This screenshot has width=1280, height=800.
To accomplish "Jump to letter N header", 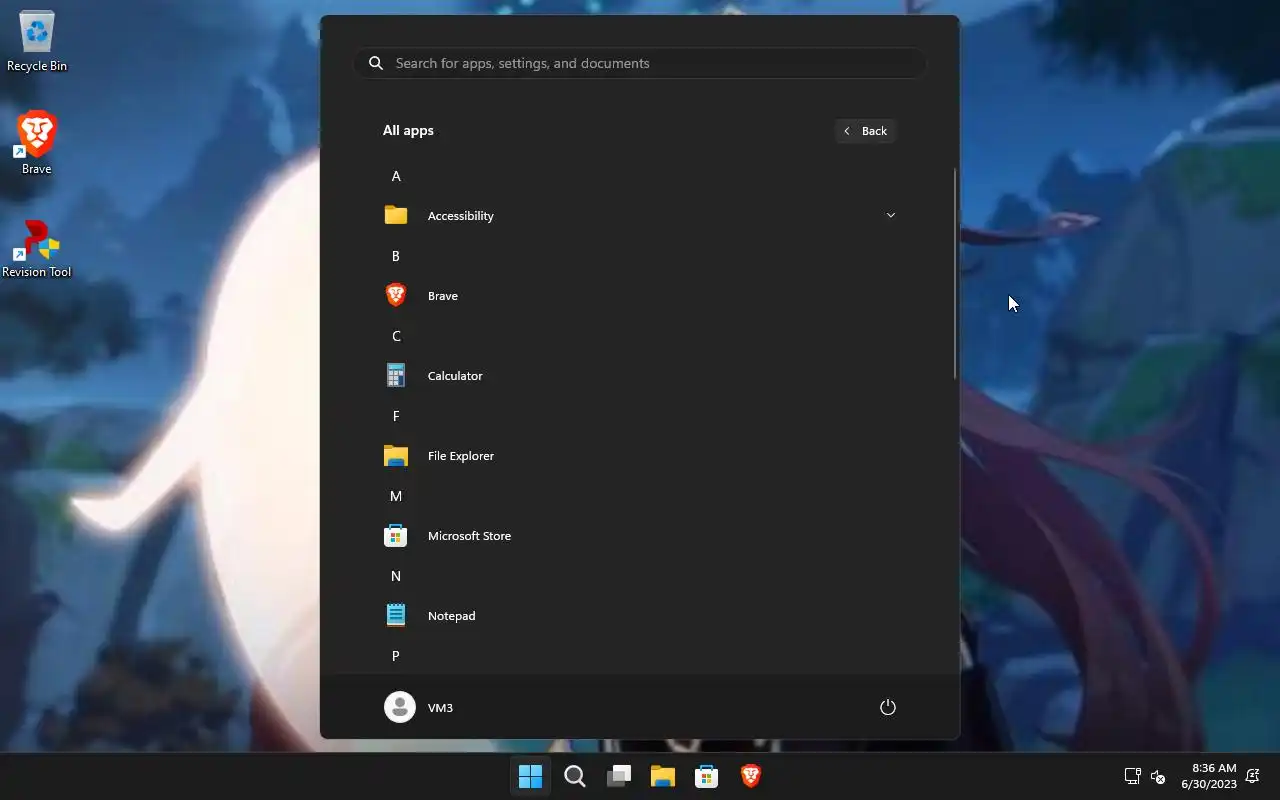I will pyautogui.click(x=396, y=576).
